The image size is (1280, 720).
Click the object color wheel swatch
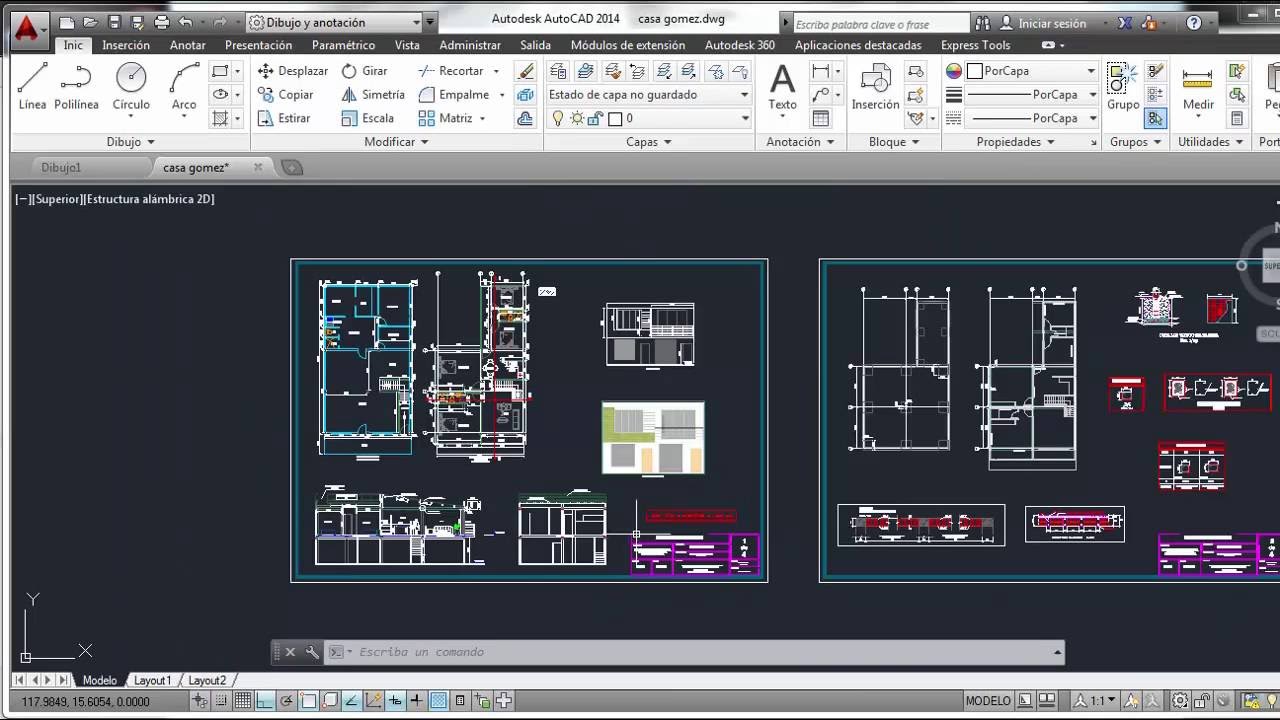pyautogui.click(x=954, y=71)
